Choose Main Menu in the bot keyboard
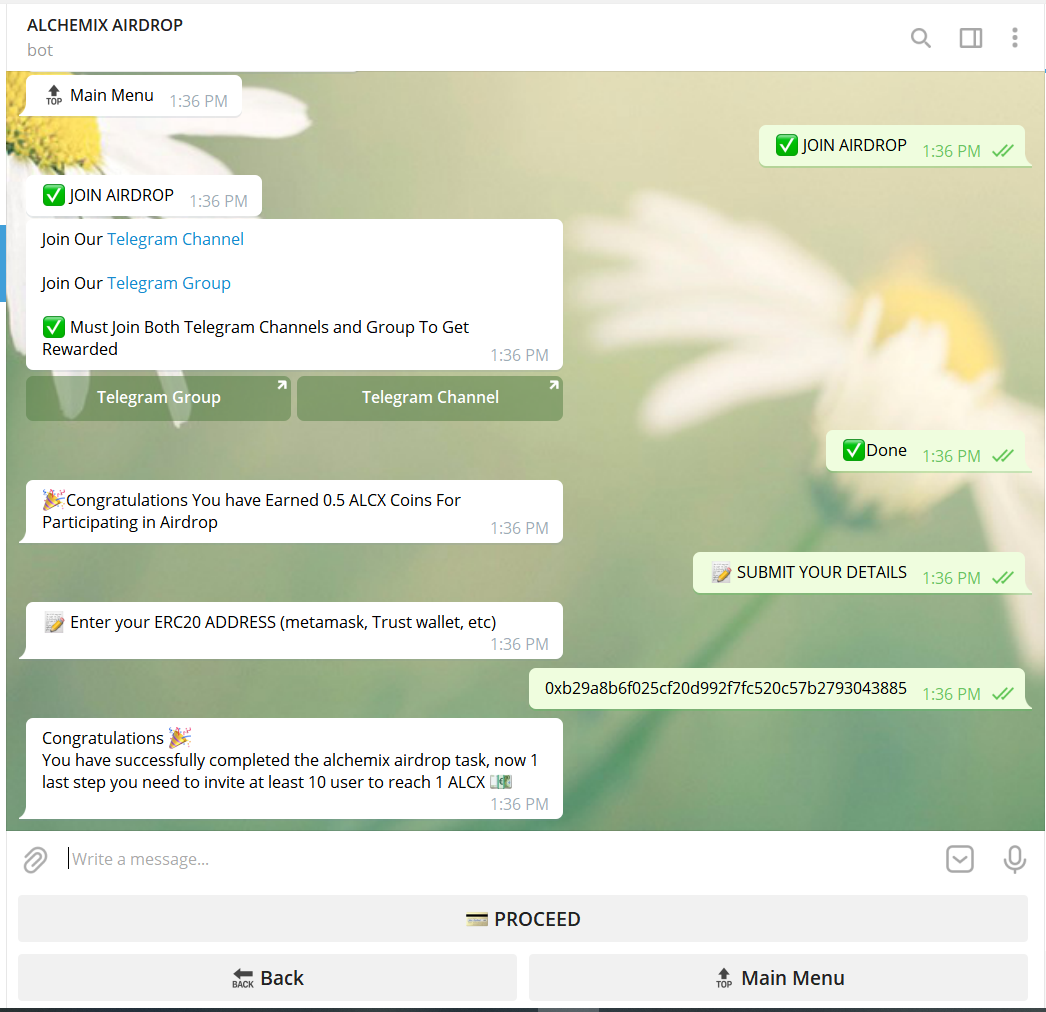The width and height of the screenshot is (1046, 1012). click(778, 977)
